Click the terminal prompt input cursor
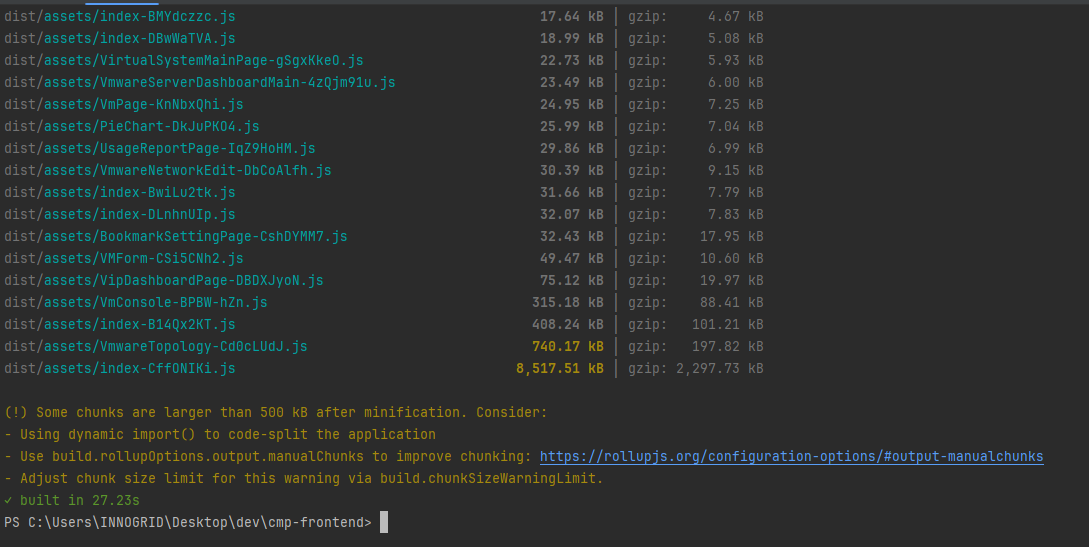This screenshot has width=1089, height=547. click(384, 522)
